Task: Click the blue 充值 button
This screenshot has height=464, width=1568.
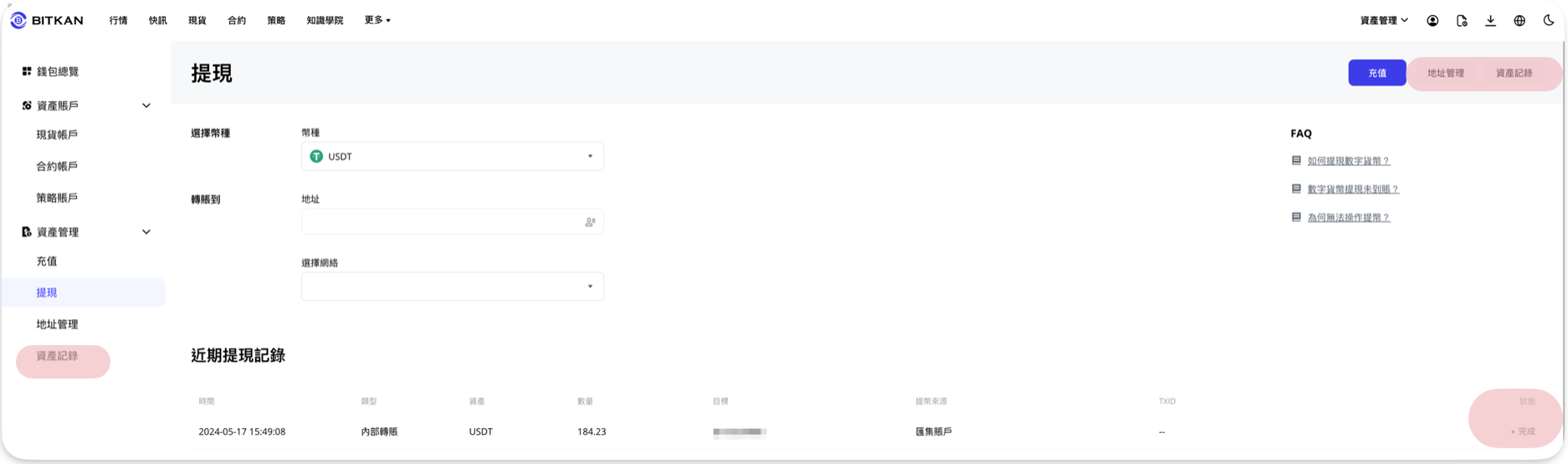Action: [1377, 73]
